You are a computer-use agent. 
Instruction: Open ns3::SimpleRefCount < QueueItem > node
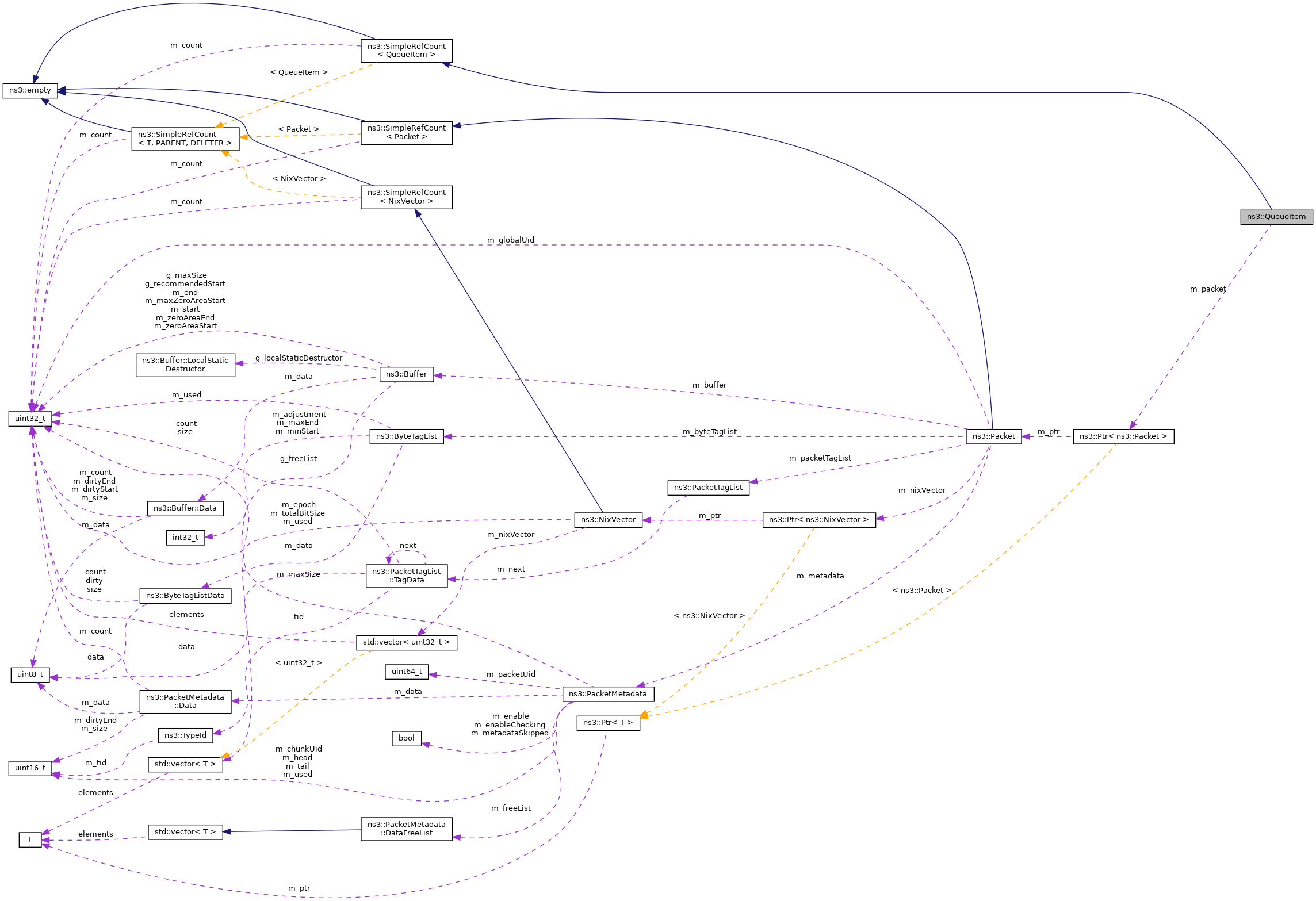(407, 51)
